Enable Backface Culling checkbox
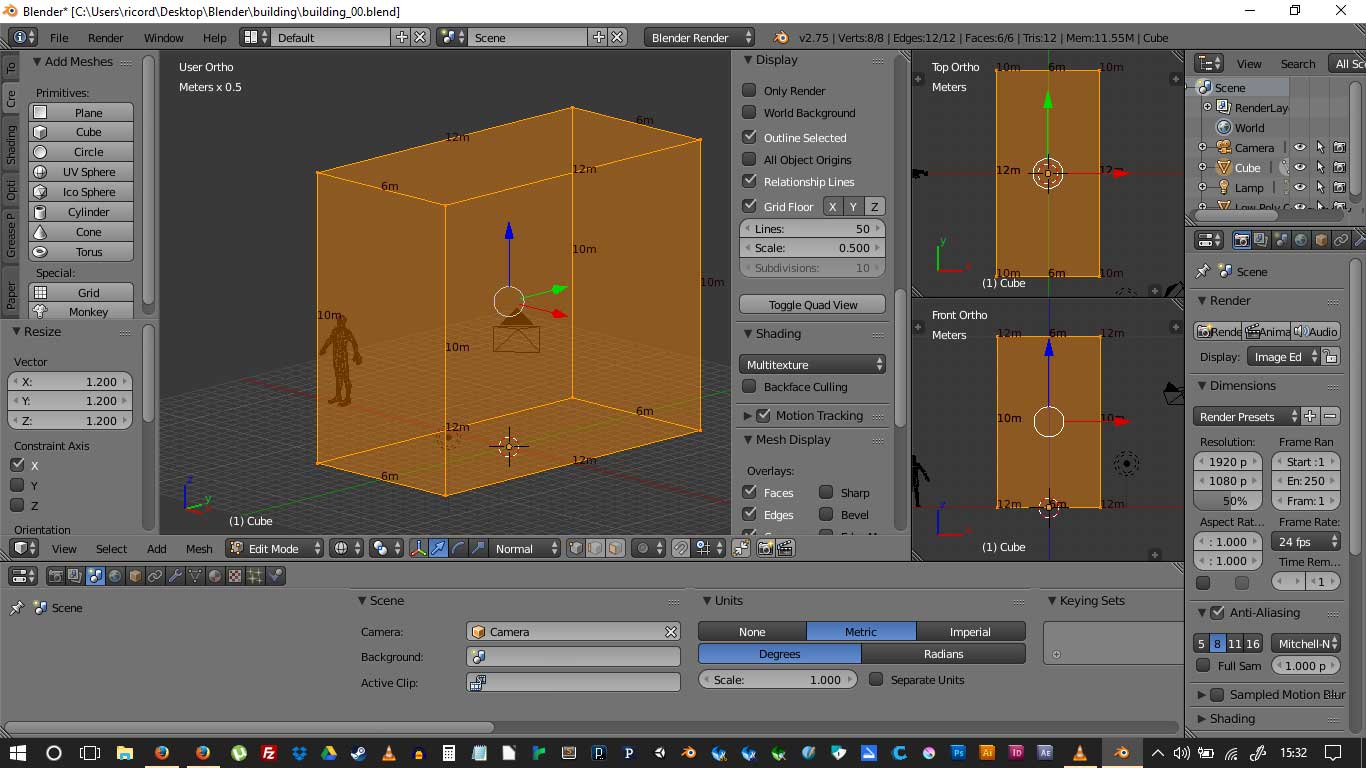The width and height of the screenshot is (1366, 768). click(749, 387)
